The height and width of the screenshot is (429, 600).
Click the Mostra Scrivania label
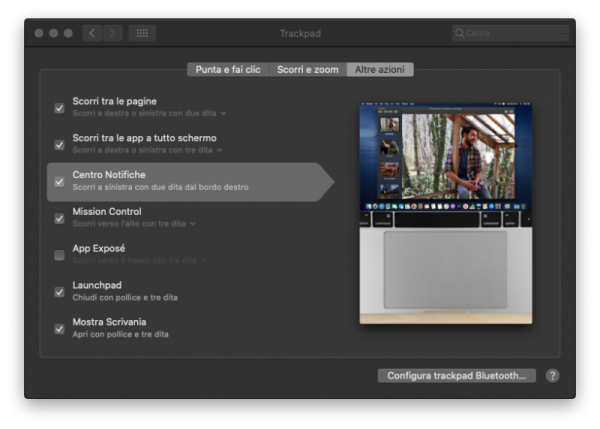pyautogui.click(x=109, y=322)
